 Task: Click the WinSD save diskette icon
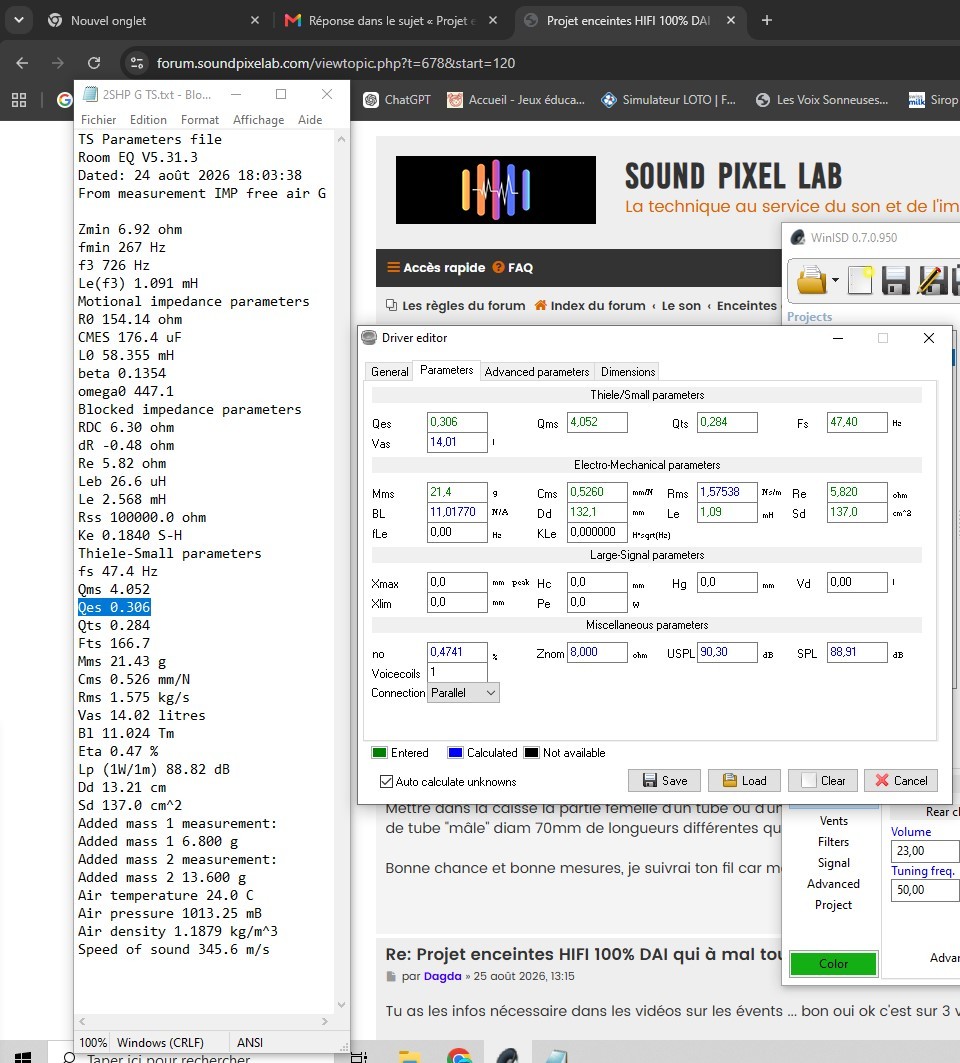coord(895,280)
